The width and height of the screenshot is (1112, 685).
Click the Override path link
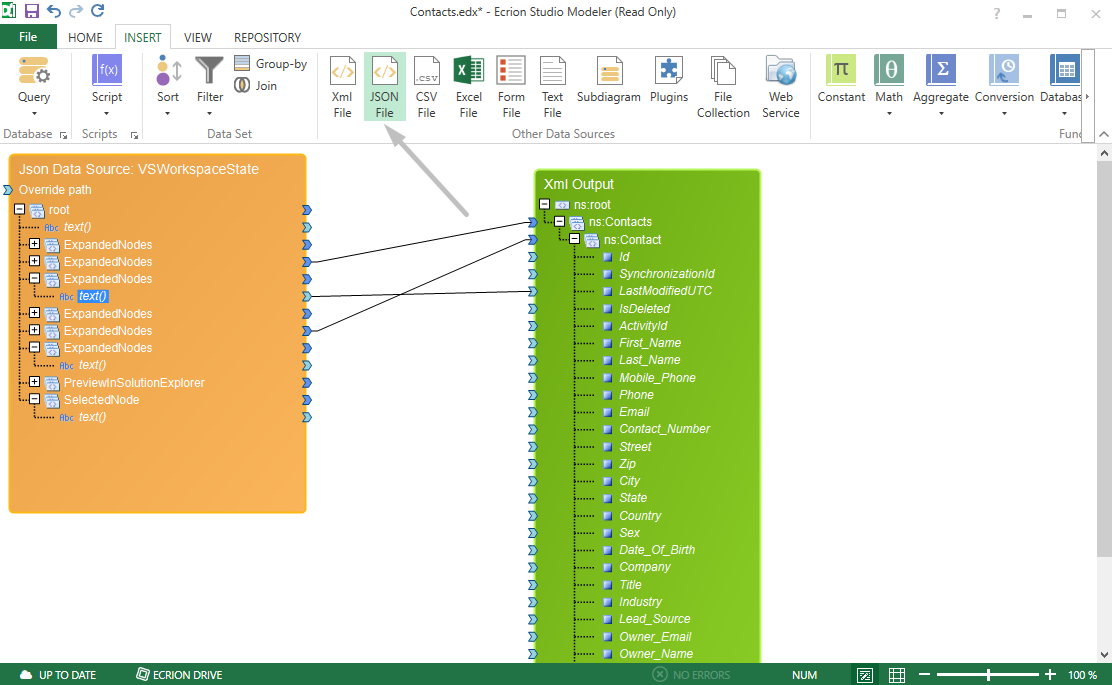54,189
